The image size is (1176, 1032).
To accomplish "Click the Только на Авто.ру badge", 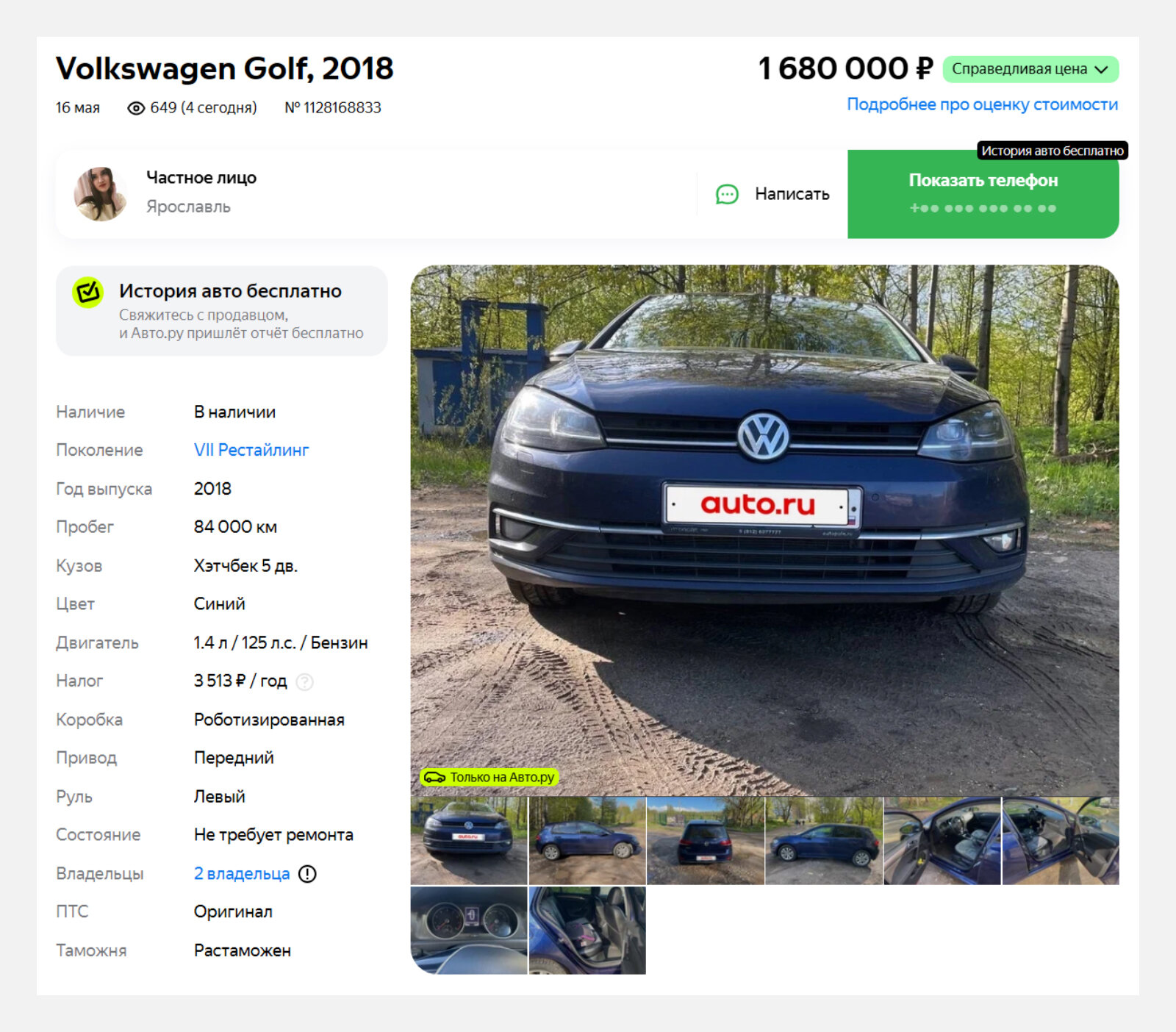I will [490, 777].
